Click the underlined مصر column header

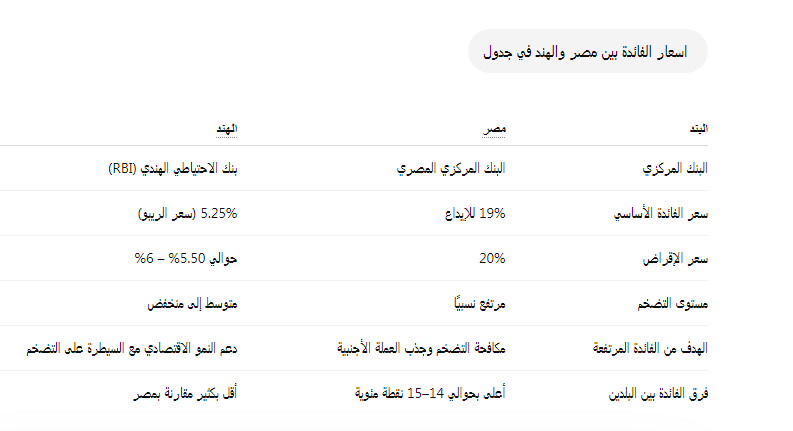pyautogui.click(x=494, y=129)
